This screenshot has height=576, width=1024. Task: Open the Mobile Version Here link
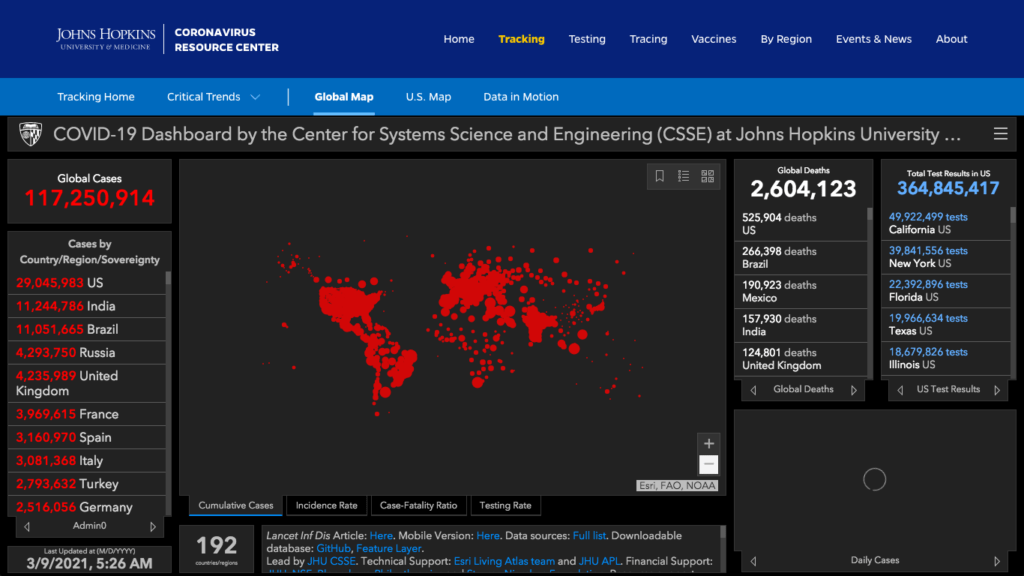tap(487, 536)
